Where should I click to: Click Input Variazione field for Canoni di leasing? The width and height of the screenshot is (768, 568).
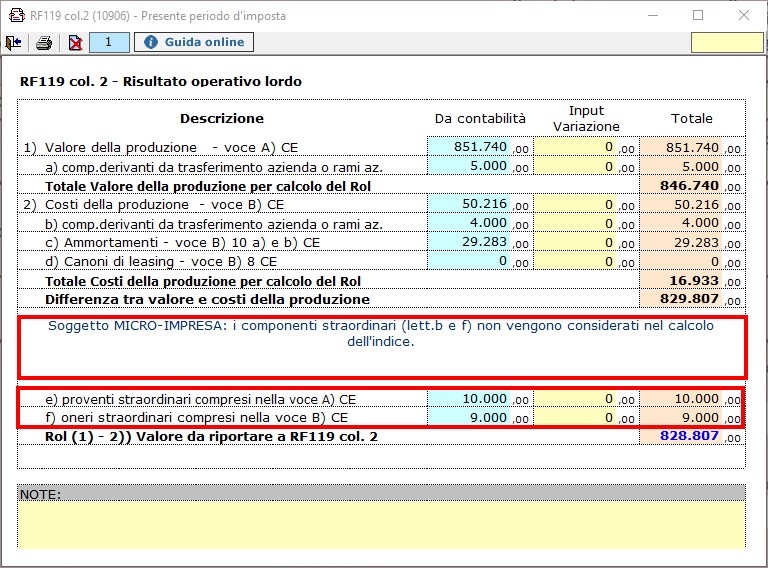pos(575,261)
